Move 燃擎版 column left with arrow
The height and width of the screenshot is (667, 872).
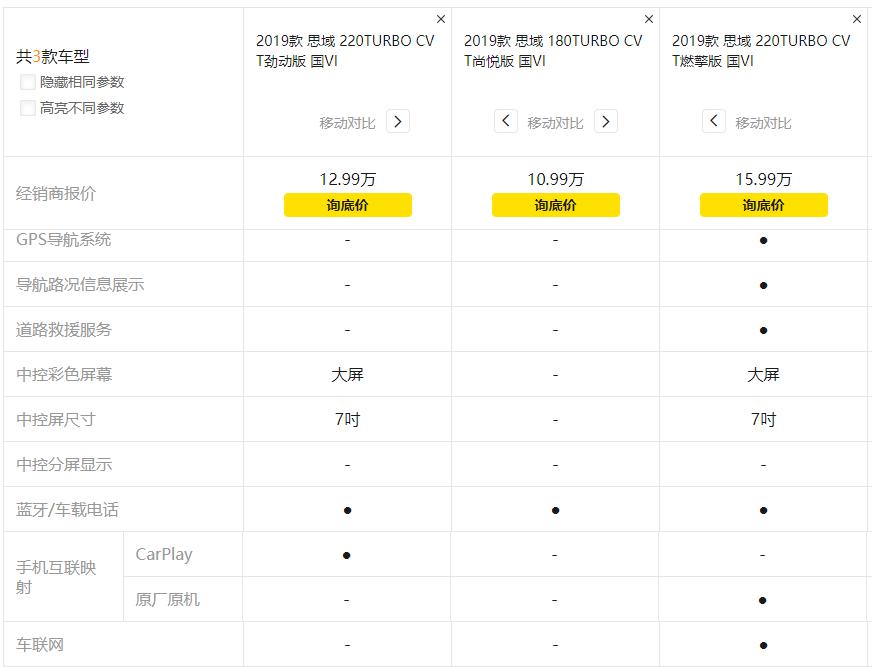coord(714,121)
